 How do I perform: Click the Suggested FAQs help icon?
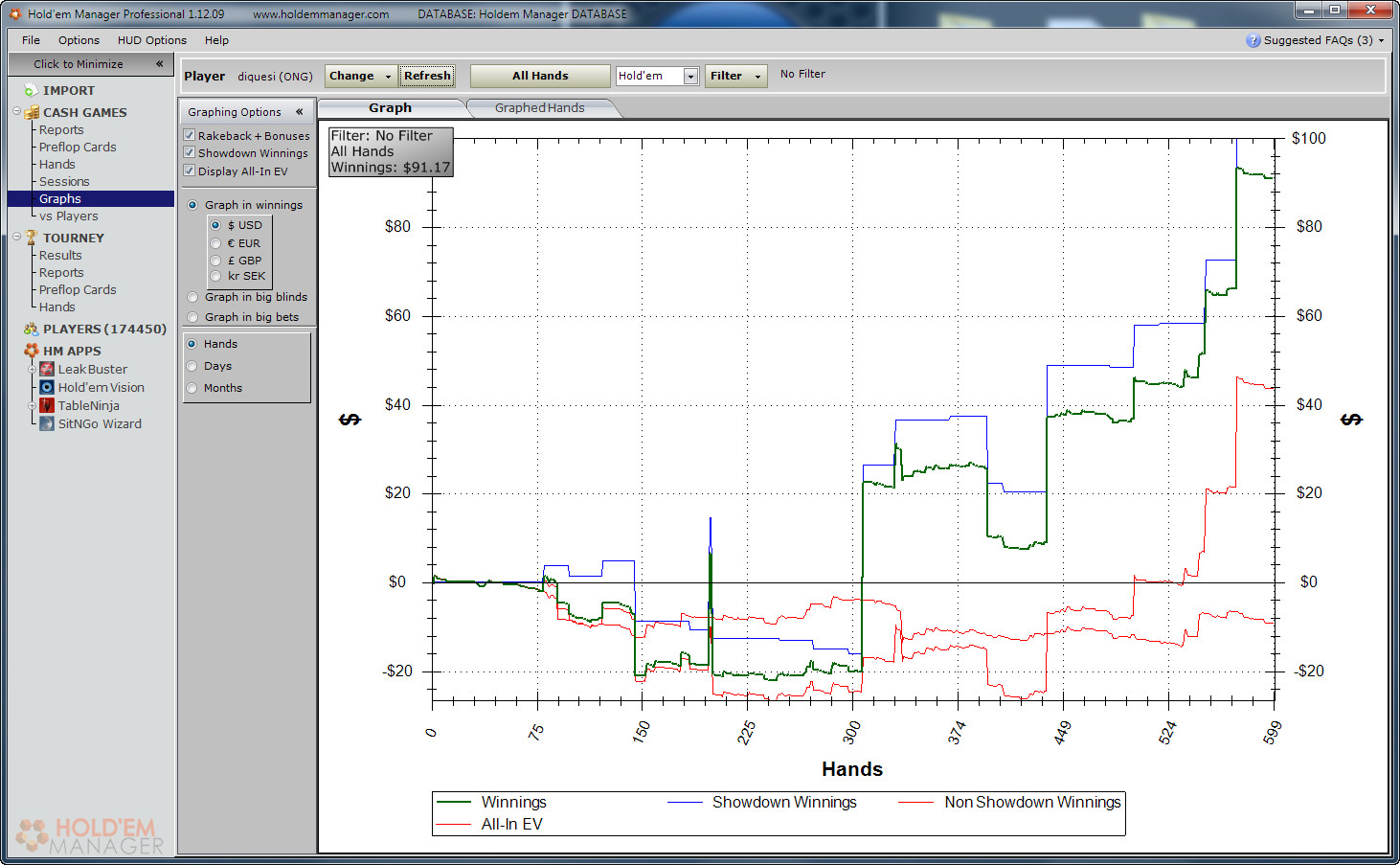pos(1253,40)
